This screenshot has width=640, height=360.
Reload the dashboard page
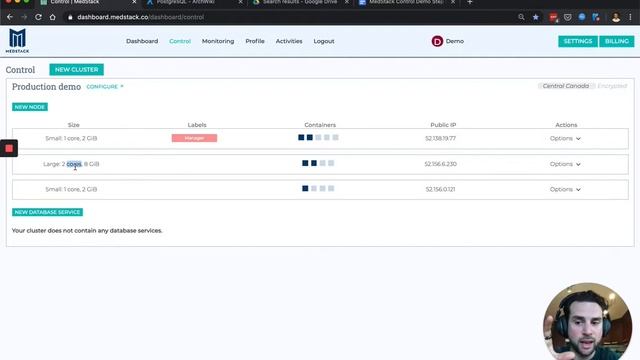38,17
